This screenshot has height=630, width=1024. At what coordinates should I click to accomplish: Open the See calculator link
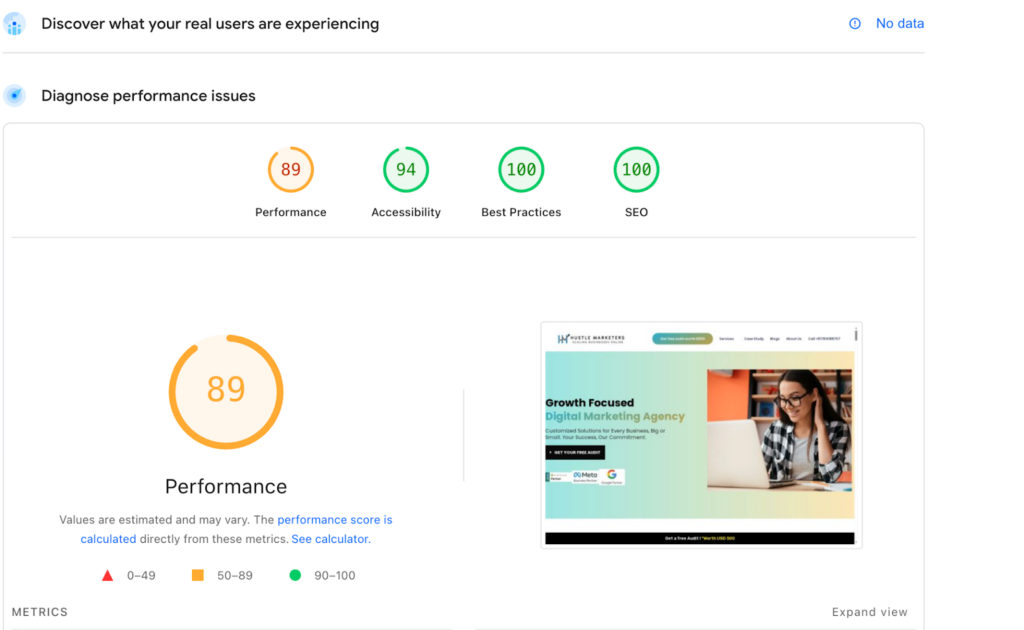tap(329, 539)
